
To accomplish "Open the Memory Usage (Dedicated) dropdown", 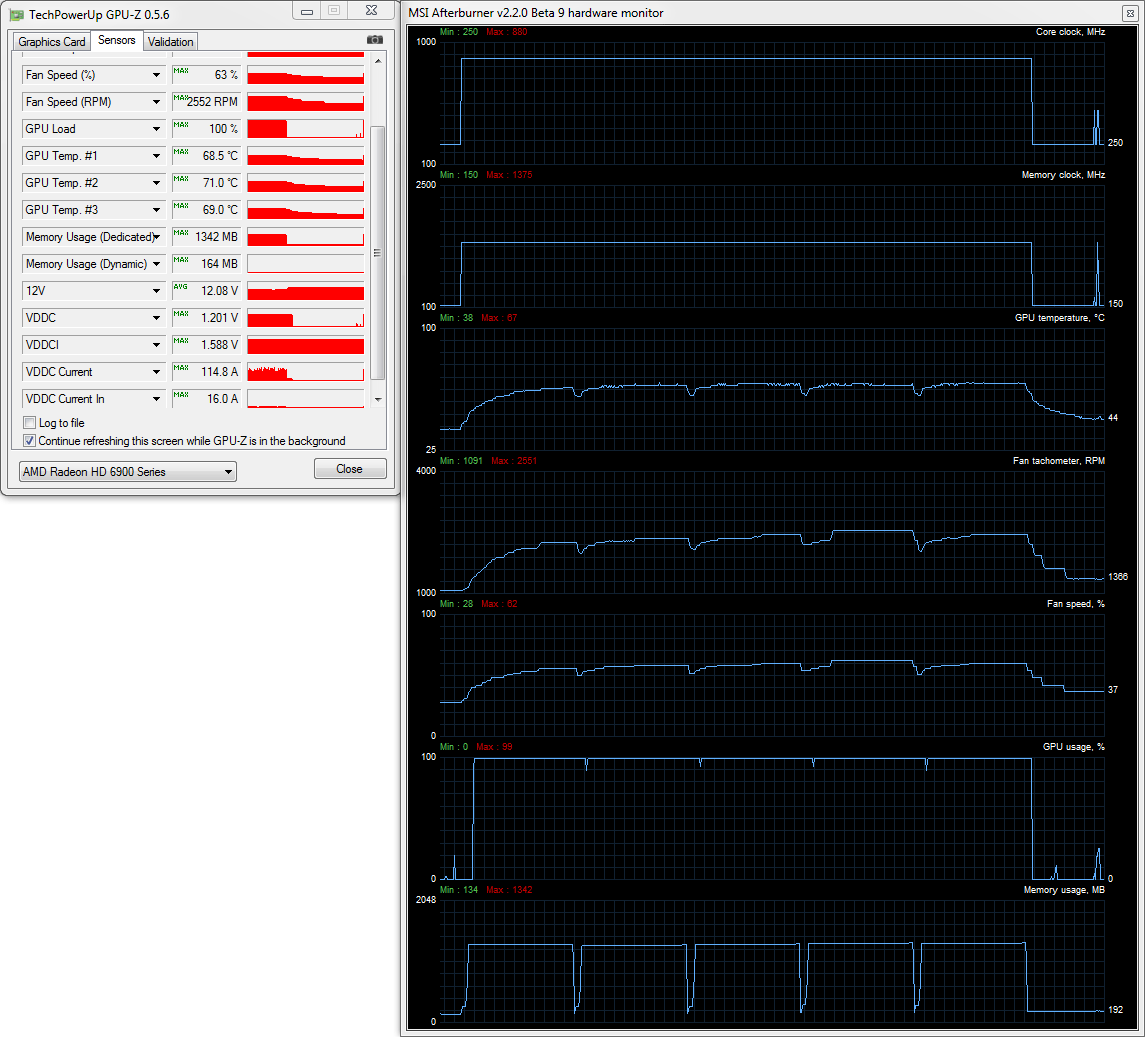I will coord(156,237).
